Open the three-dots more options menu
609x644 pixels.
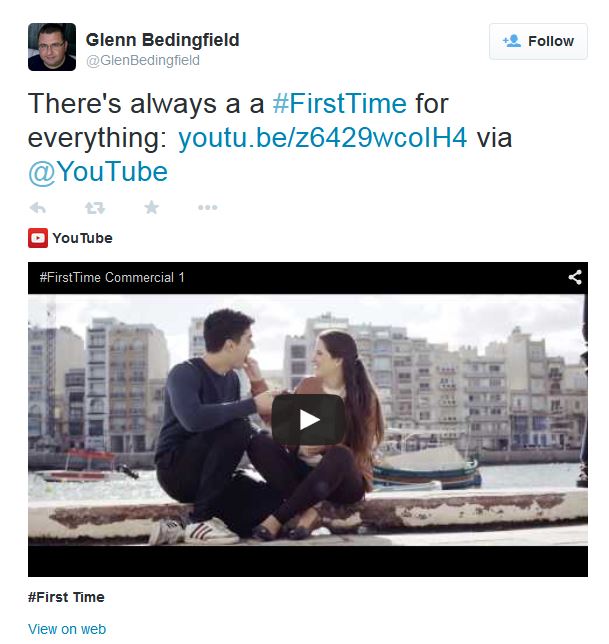pyautogui.click(x=208, y=207)
